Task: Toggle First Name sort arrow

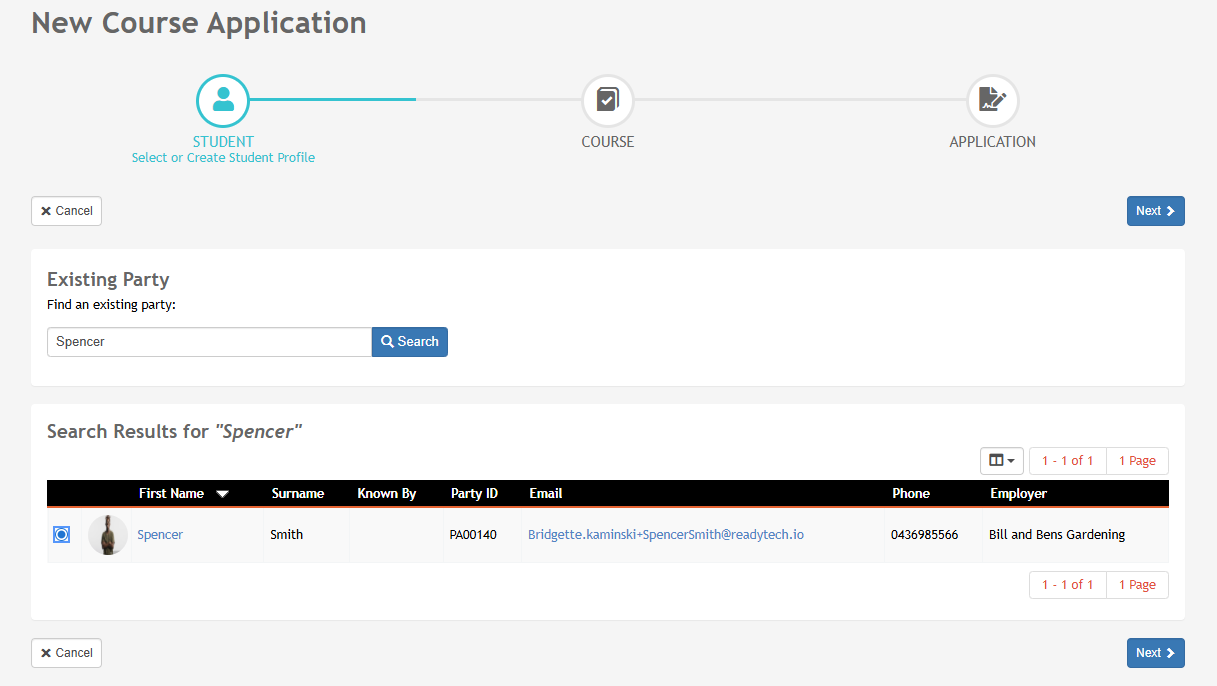Action: coord(222,494)
